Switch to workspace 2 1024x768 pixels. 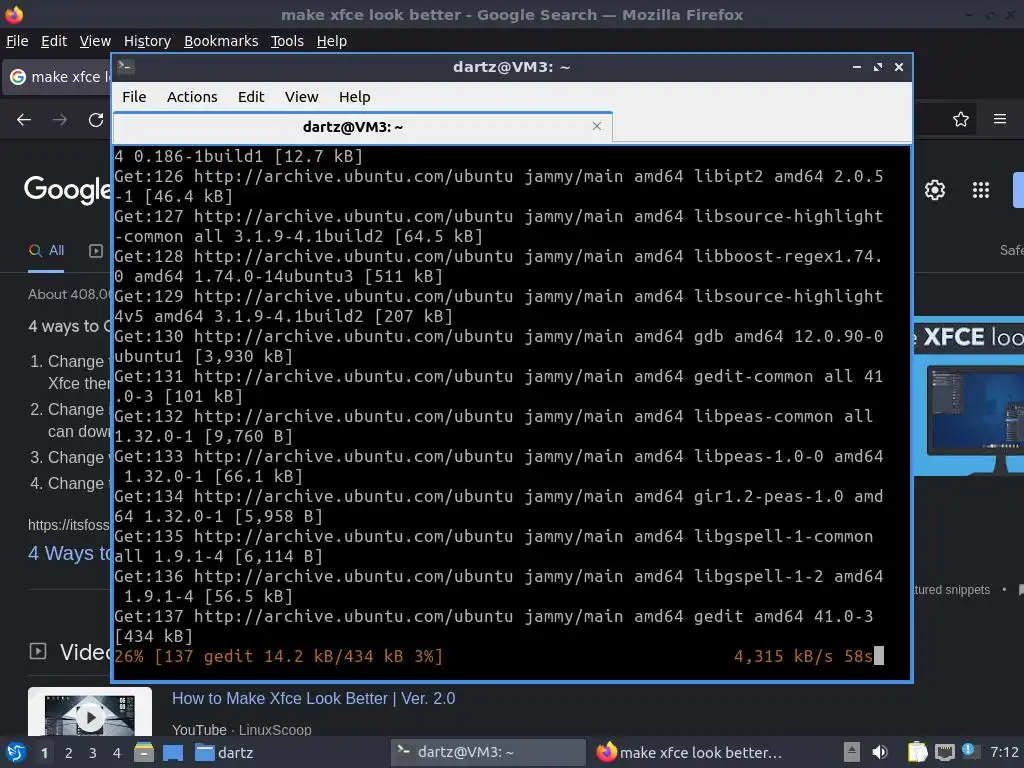69,753
